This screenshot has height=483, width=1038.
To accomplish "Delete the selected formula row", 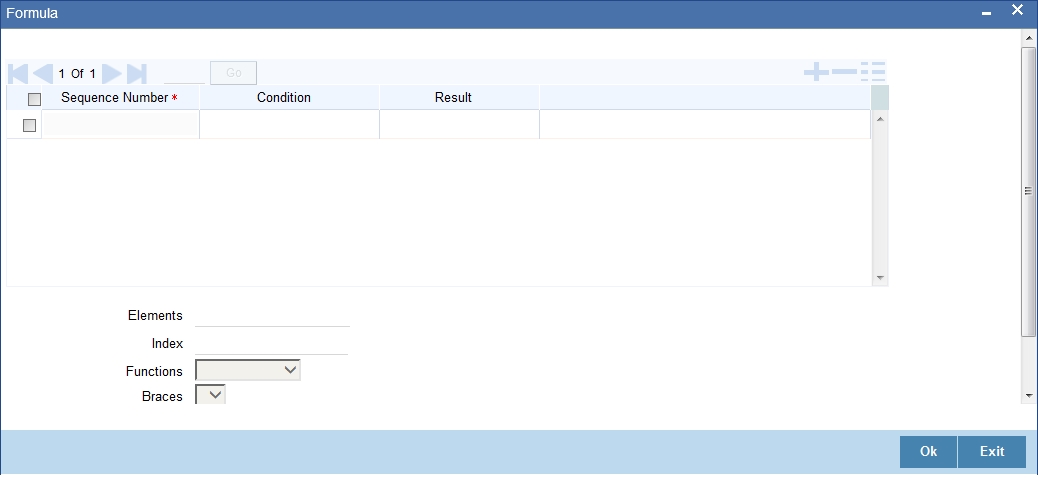I will coord(844,71).
